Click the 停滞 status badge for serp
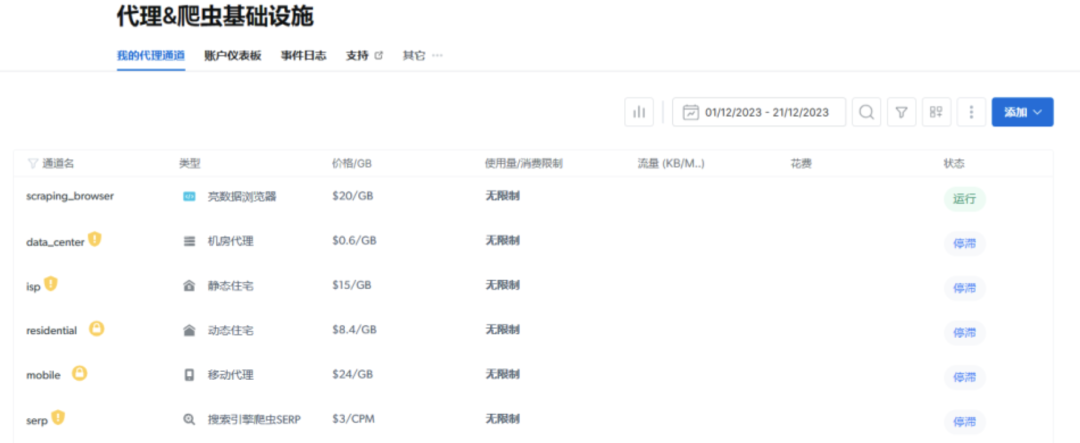The height and width of the screenshot is (443, 1080). click(x=964, y=422)
